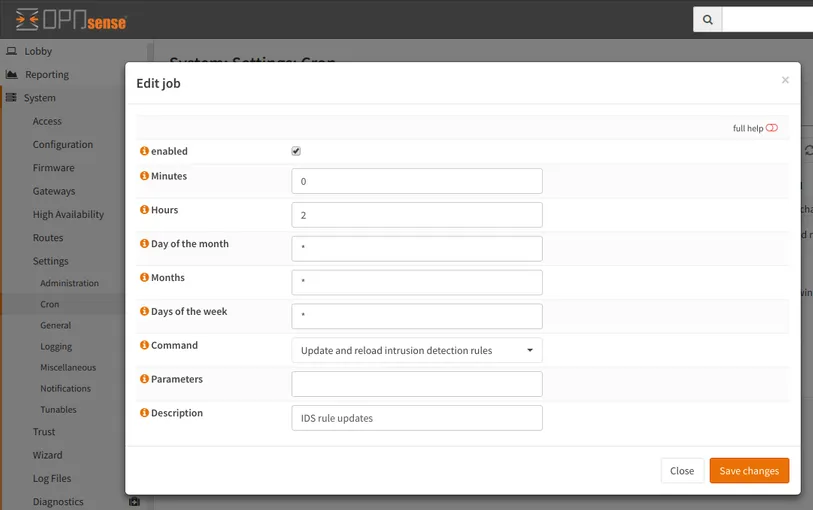
Task: Toggle the full help switch
Action: click(771, 128)
